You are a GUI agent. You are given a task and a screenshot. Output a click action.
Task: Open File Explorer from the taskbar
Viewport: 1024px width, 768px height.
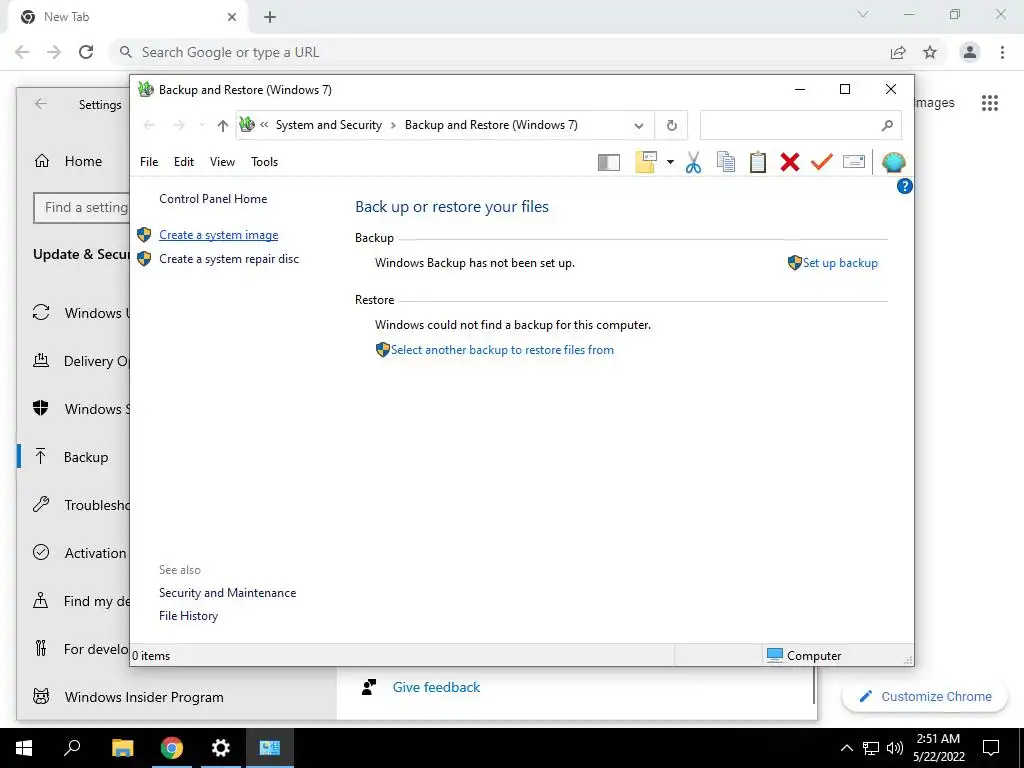tap(122, 748)
